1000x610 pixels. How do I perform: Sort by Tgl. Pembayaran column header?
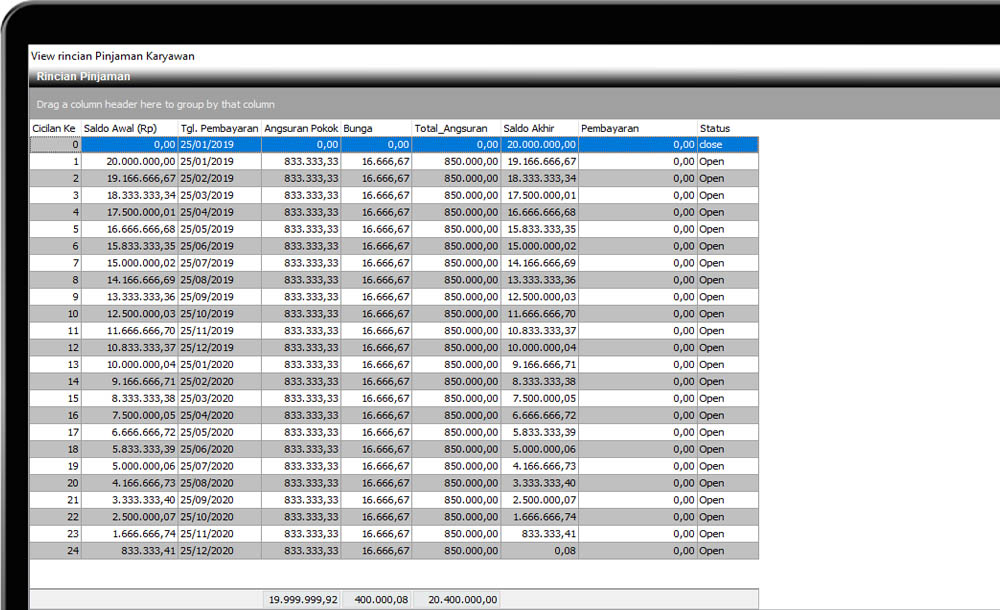219,128
